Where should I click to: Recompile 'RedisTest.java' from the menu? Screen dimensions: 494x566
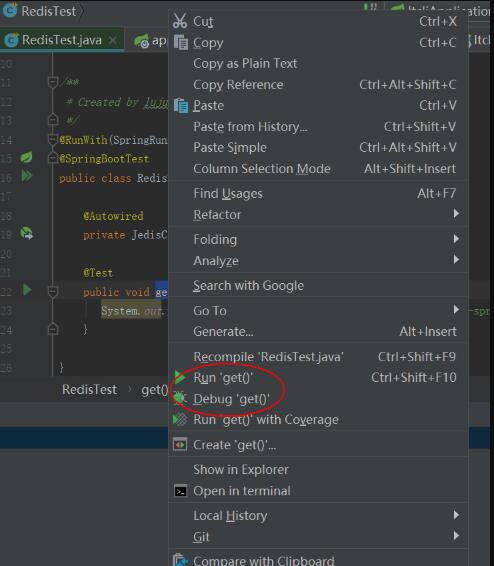[x=318, y=357]
